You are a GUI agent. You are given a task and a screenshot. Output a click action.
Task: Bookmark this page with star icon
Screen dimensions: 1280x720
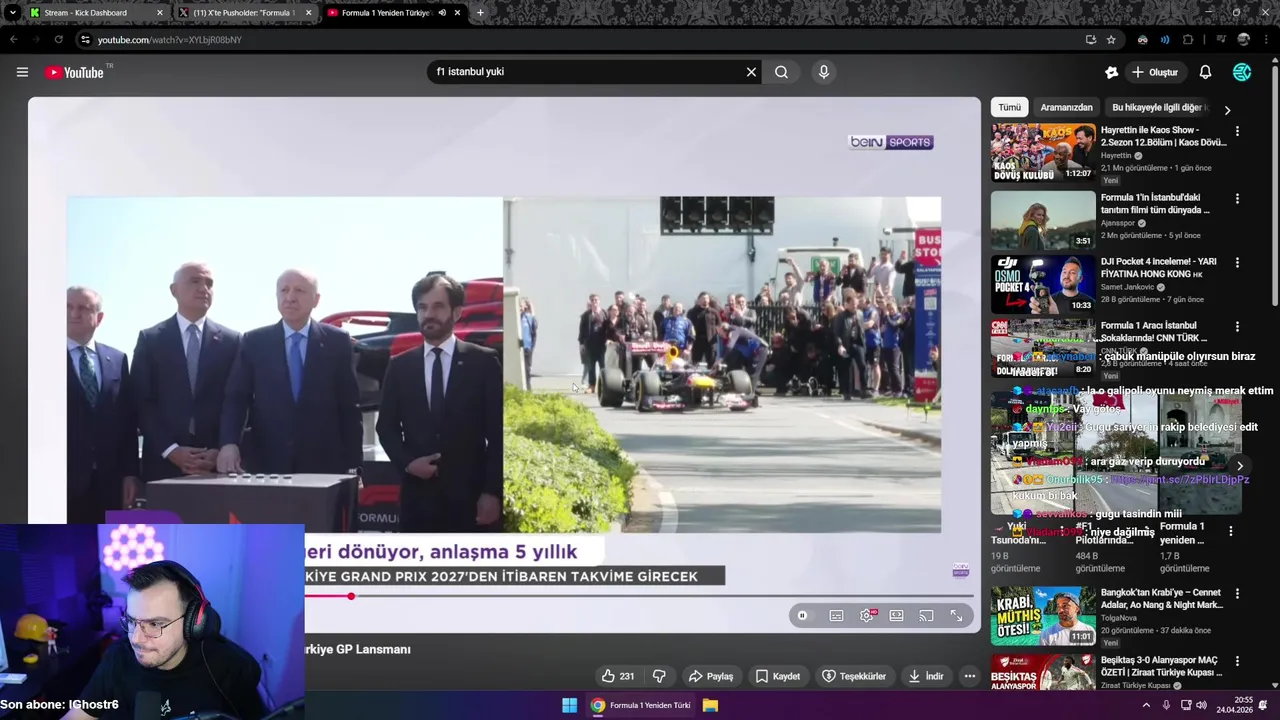(1111, 40)
